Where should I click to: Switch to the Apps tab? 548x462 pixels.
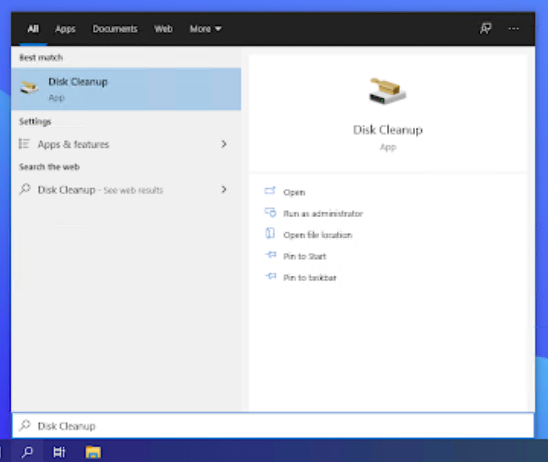tap(65, 29)
